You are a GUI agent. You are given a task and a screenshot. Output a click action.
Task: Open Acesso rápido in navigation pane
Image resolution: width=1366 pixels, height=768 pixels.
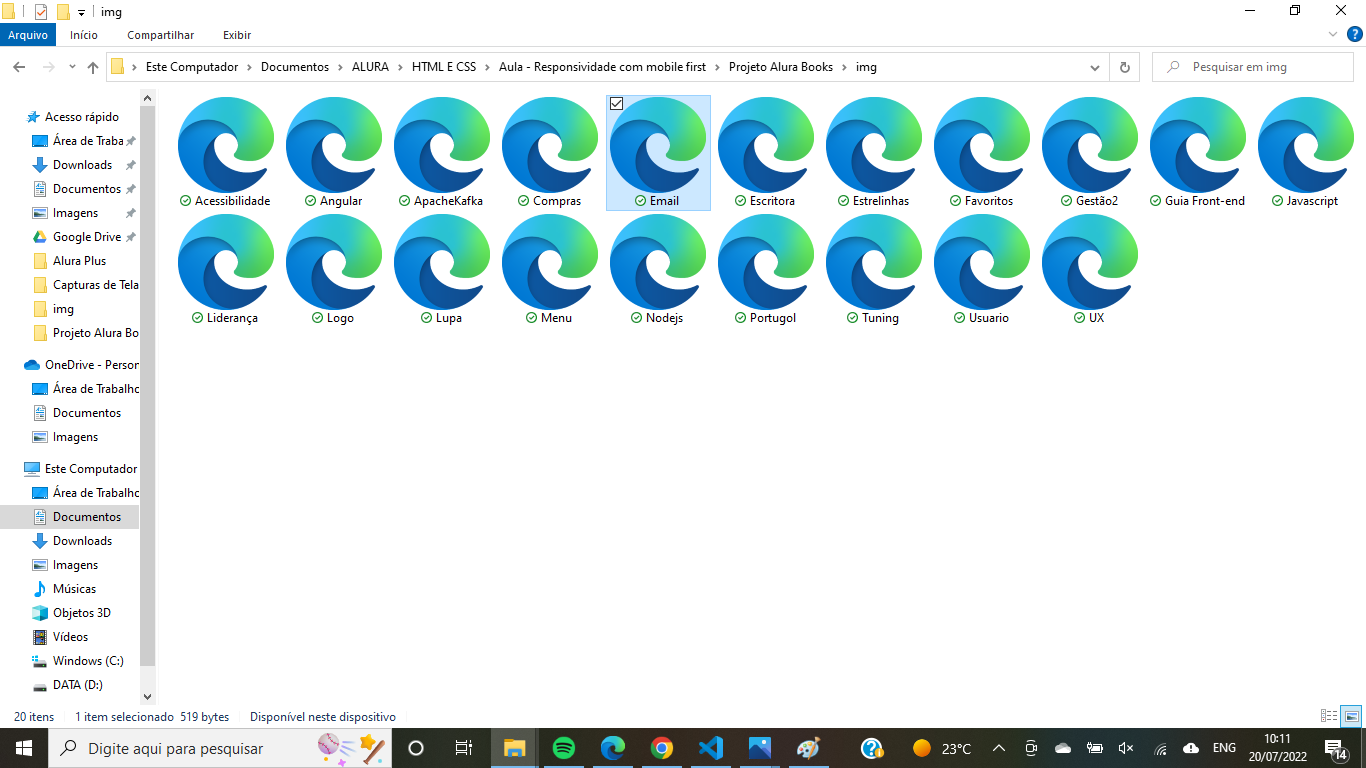(81, 117)
